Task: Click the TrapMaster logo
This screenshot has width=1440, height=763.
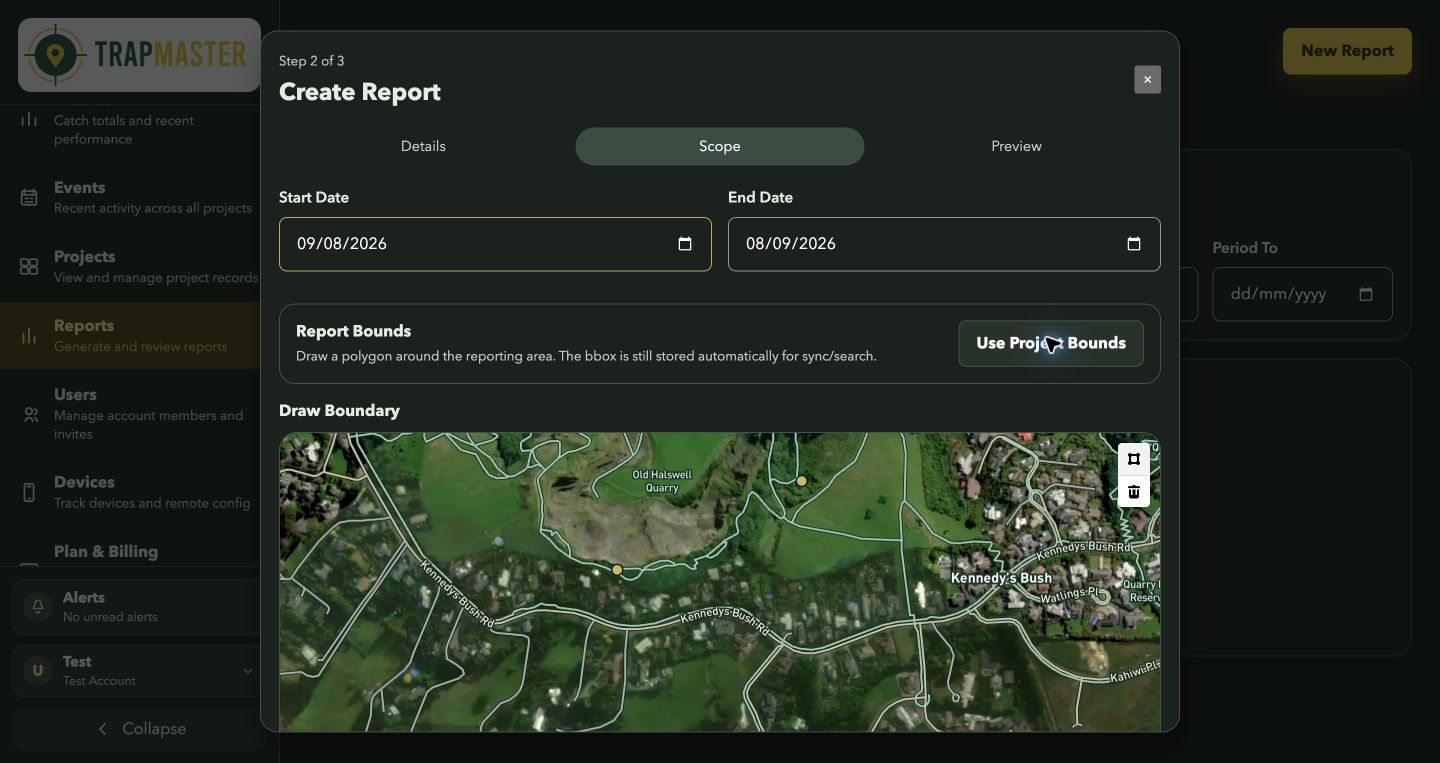Action: coord(139,55)
